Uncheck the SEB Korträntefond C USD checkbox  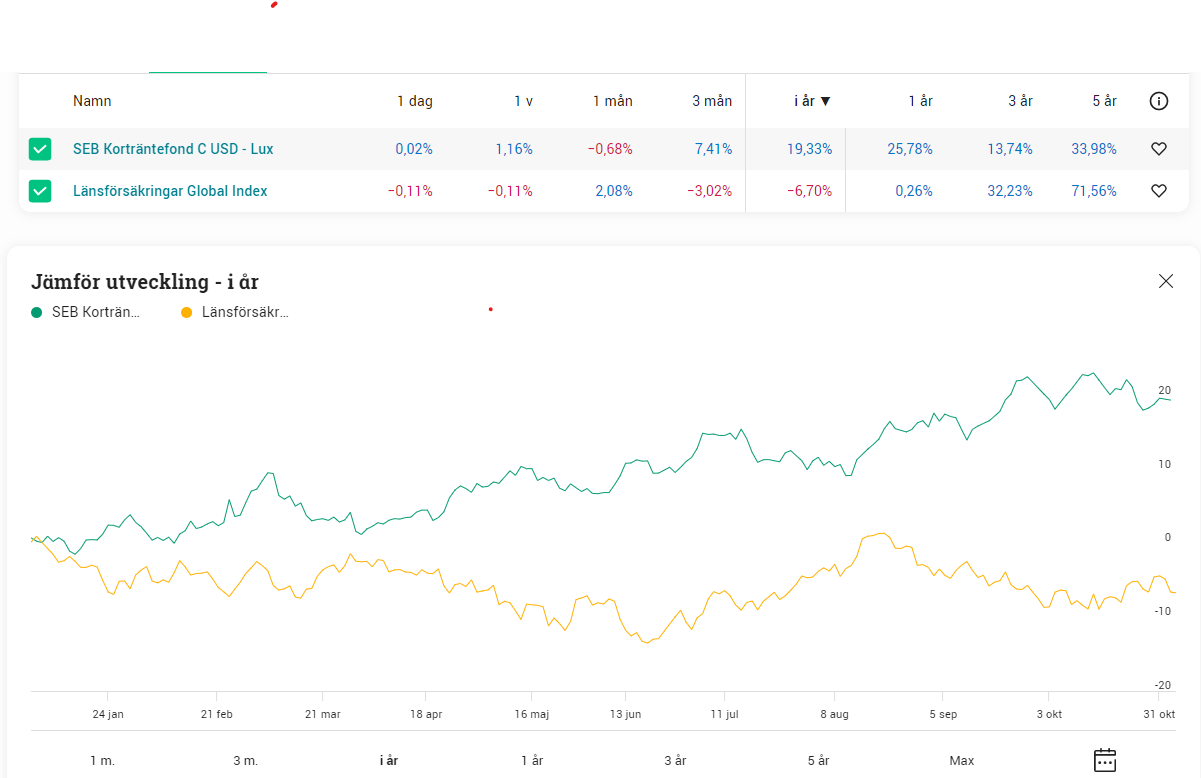point(40,149)
